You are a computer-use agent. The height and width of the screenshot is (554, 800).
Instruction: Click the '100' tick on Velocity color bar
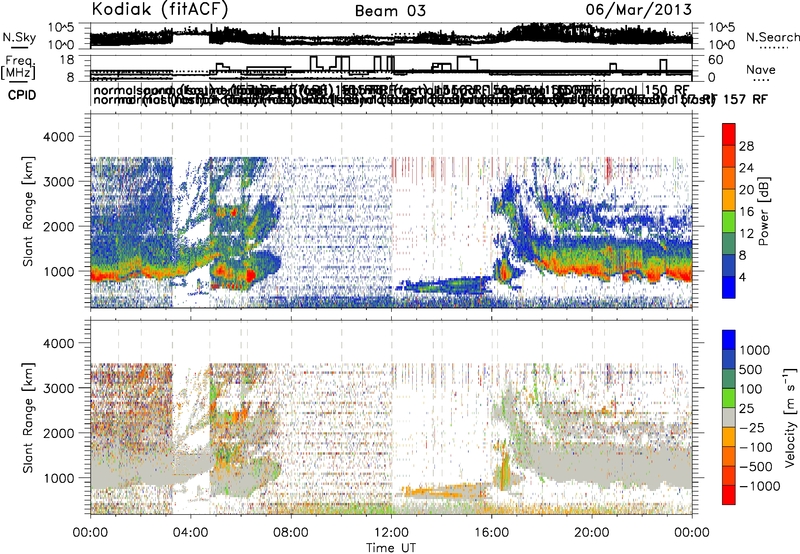pyautogui.click(x=751, y=389)
